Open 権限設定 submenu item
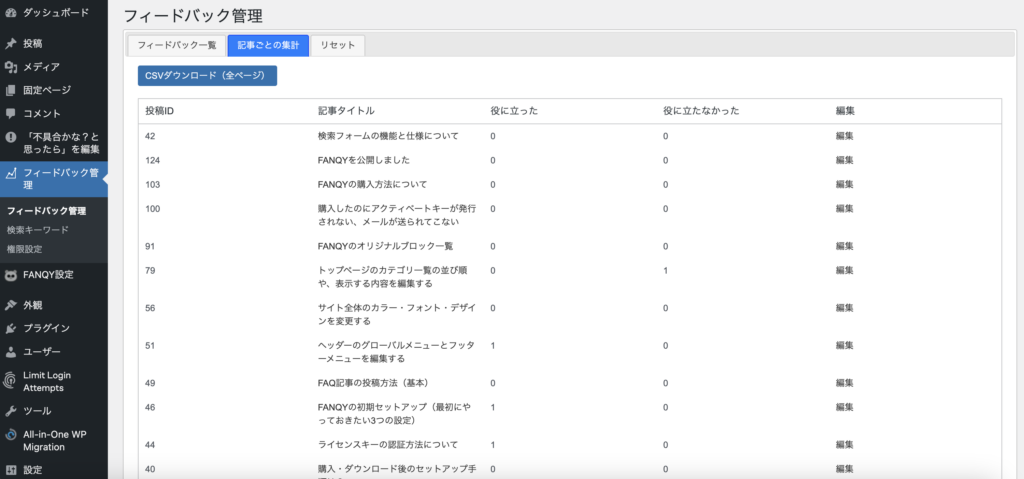The width and height of the screenshot is (1024, 479). (25, 249)
